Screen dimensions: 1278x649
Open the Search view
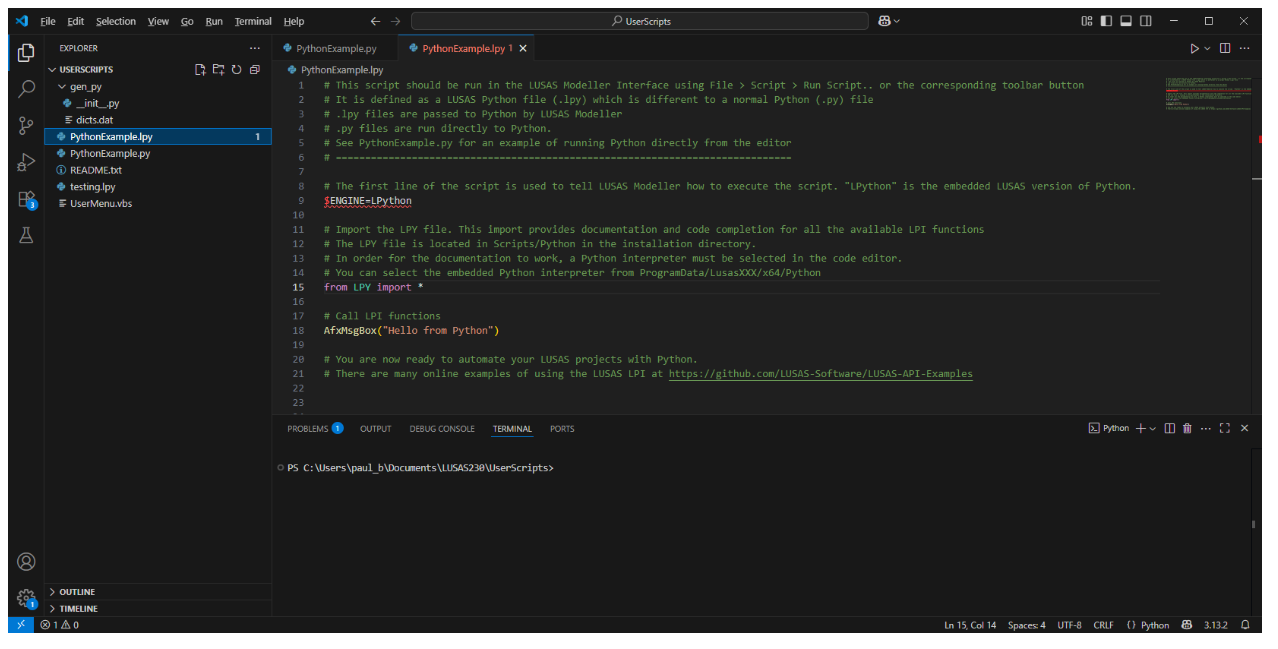click(x=26, y=89)
